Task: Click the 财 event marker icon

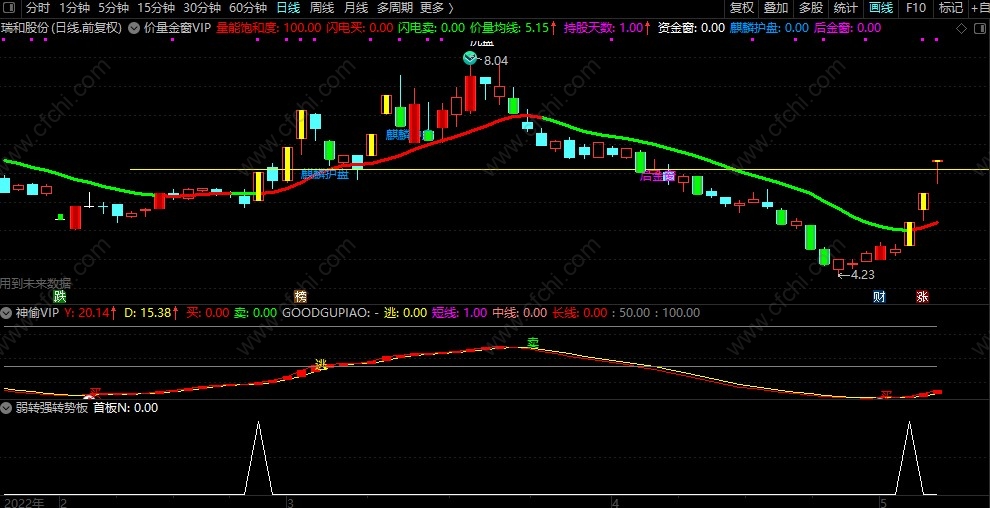Action: point(879,297)
